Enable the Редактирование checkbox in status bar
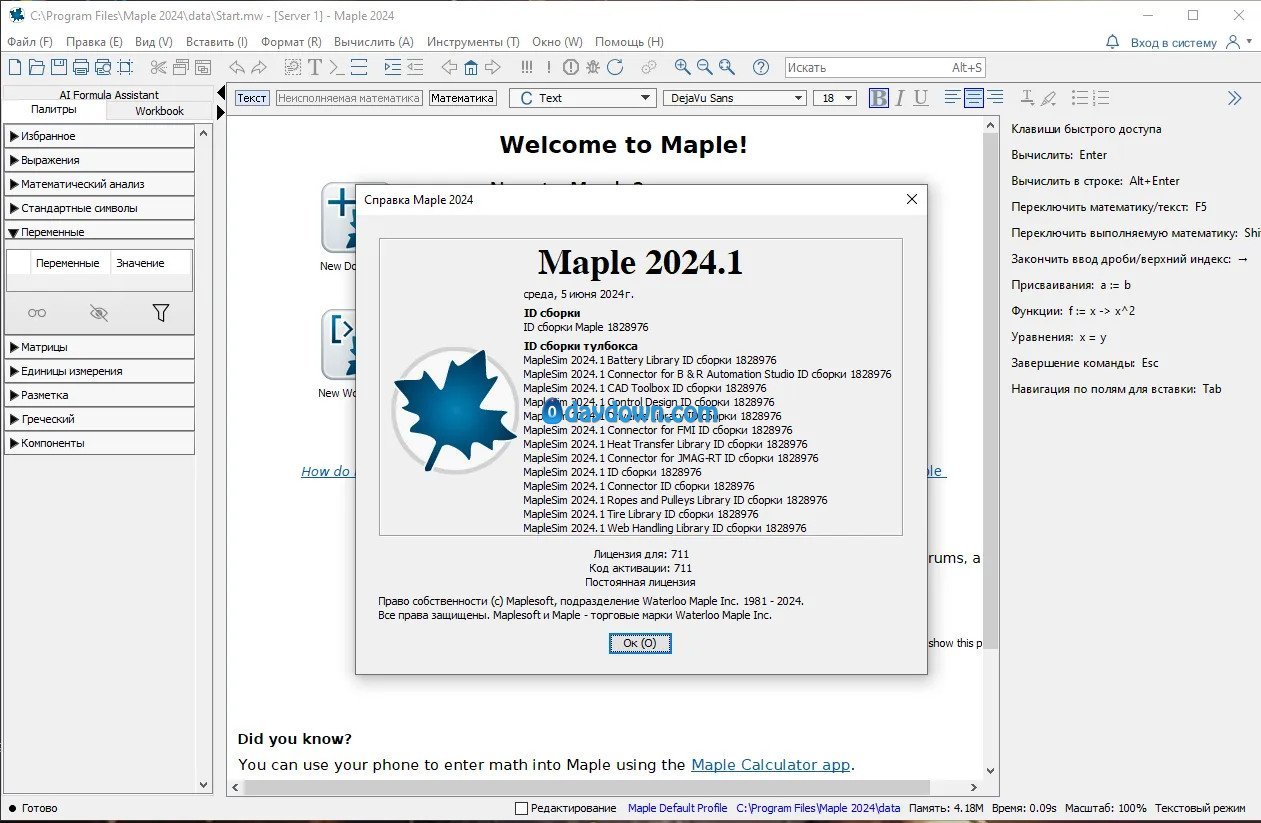This screenshot has width=1261, height=823. [x=521, y=808]
